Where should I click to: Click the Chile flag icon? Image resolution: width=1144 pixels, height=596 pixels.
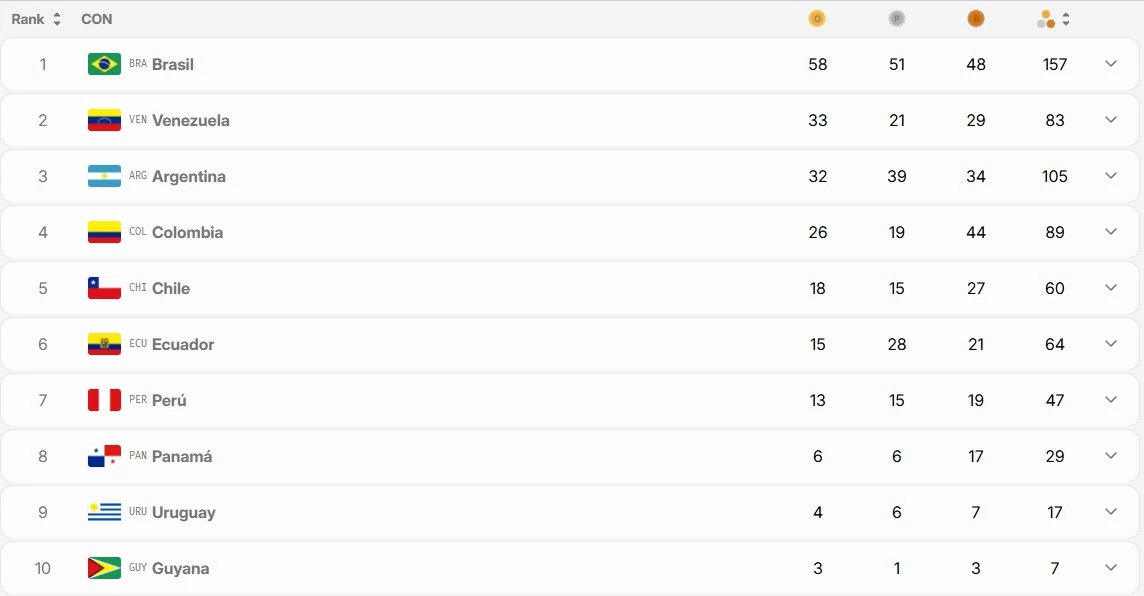click(x=104, y=288)
